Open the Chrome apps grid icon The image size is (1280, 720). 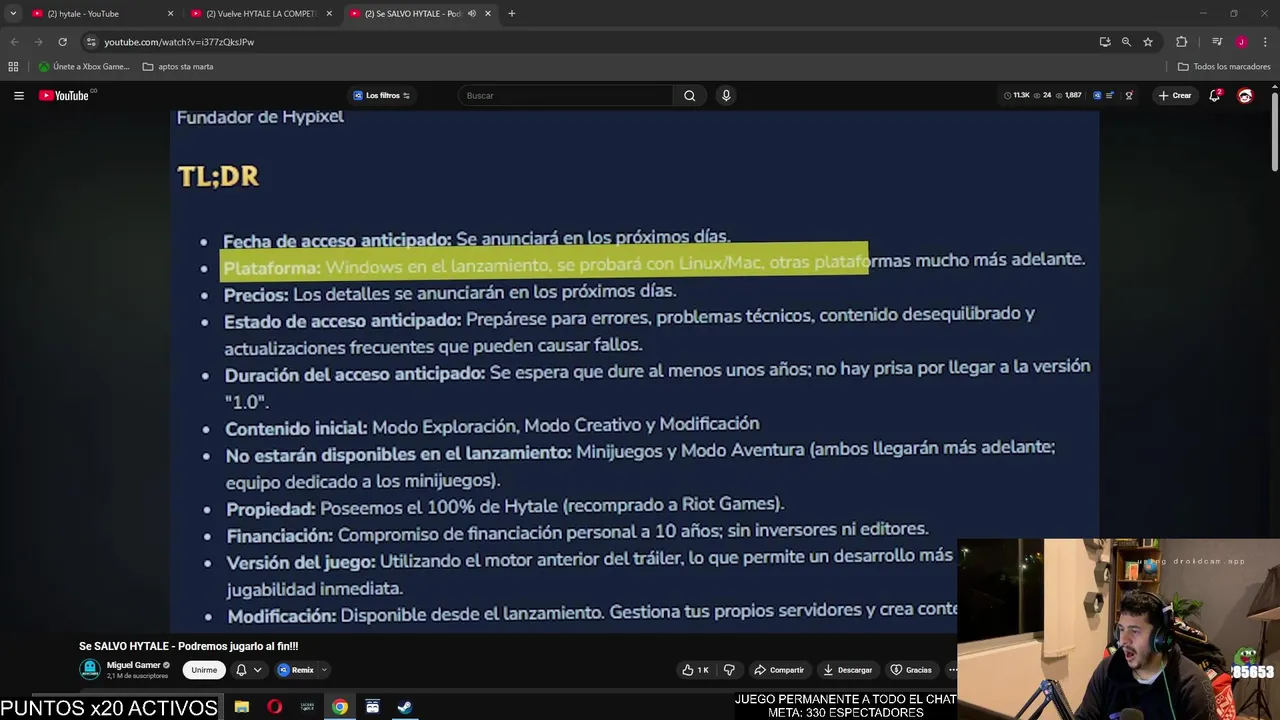point(13,66)
